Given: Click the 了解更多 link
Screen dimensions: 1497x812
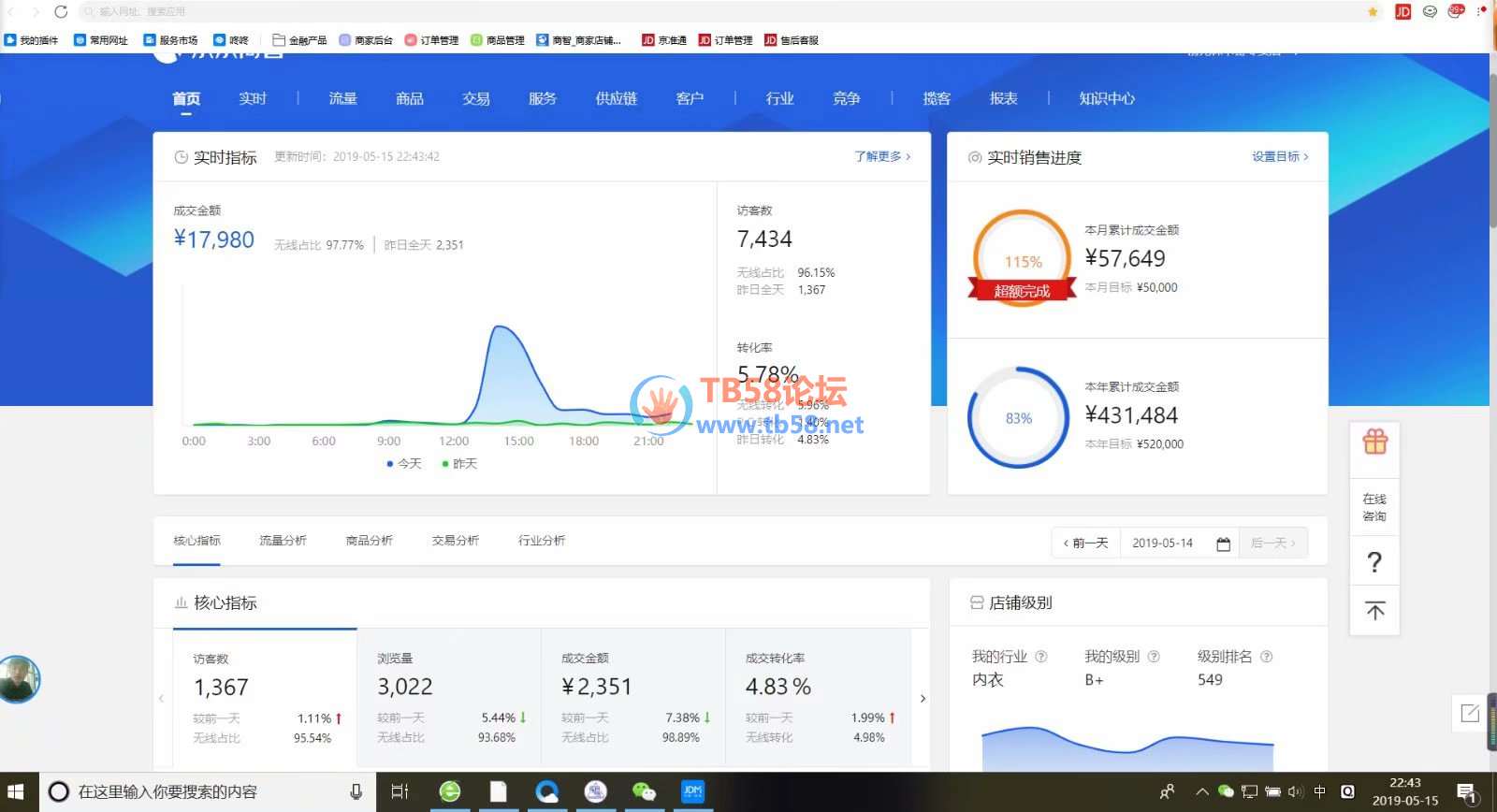Looking at the screenshot, I should pos(881,156).
